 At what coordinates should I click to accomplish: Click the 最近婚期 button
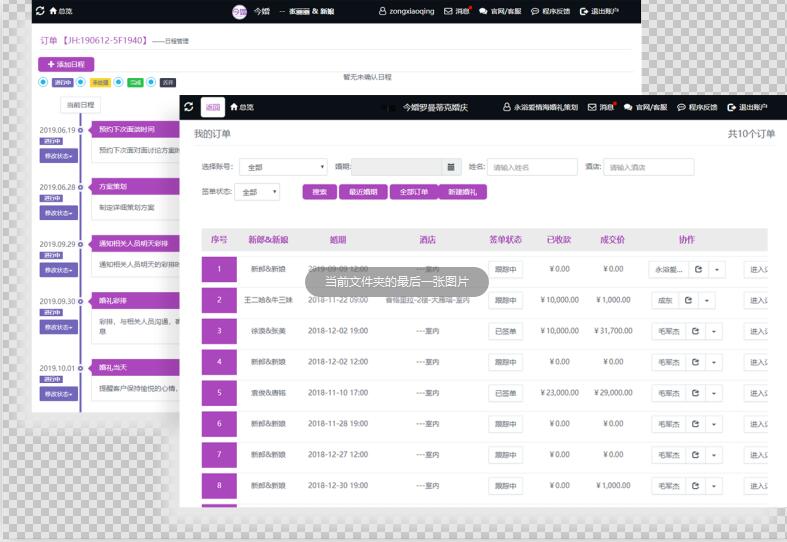click(363, 192)
